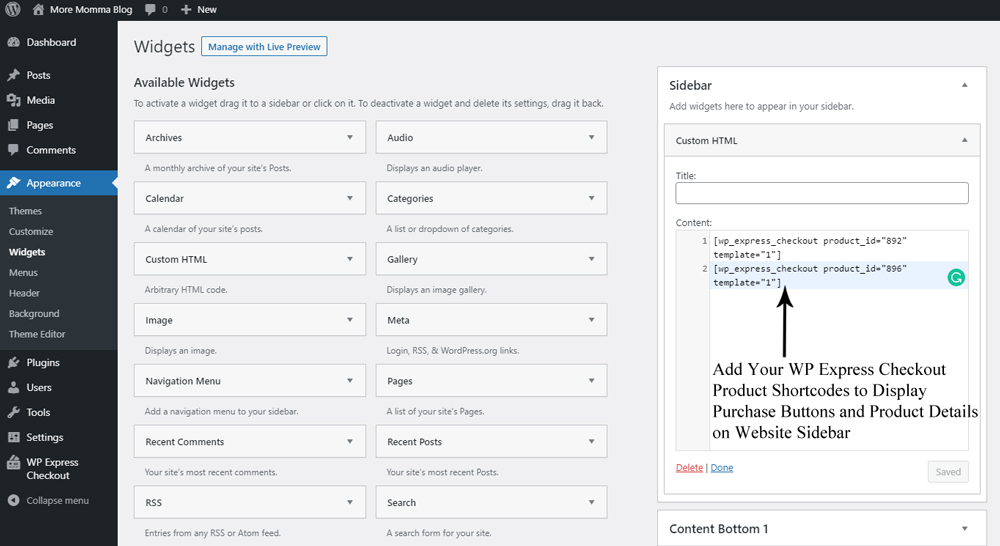
Task: Go to Dashboard menu item
Action: pos(51,42)
